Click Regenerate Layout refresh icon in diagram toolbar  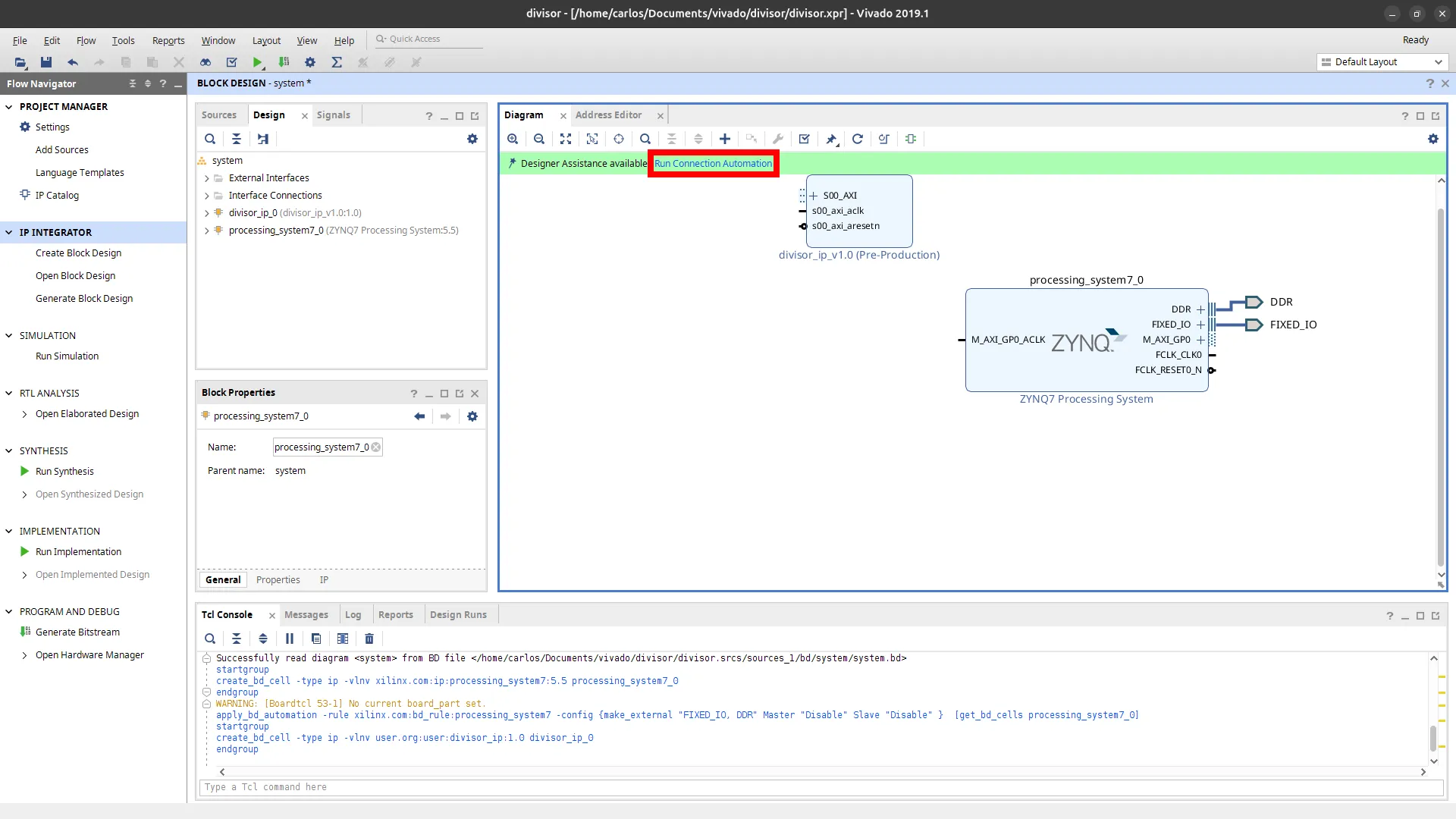[858, 139]
